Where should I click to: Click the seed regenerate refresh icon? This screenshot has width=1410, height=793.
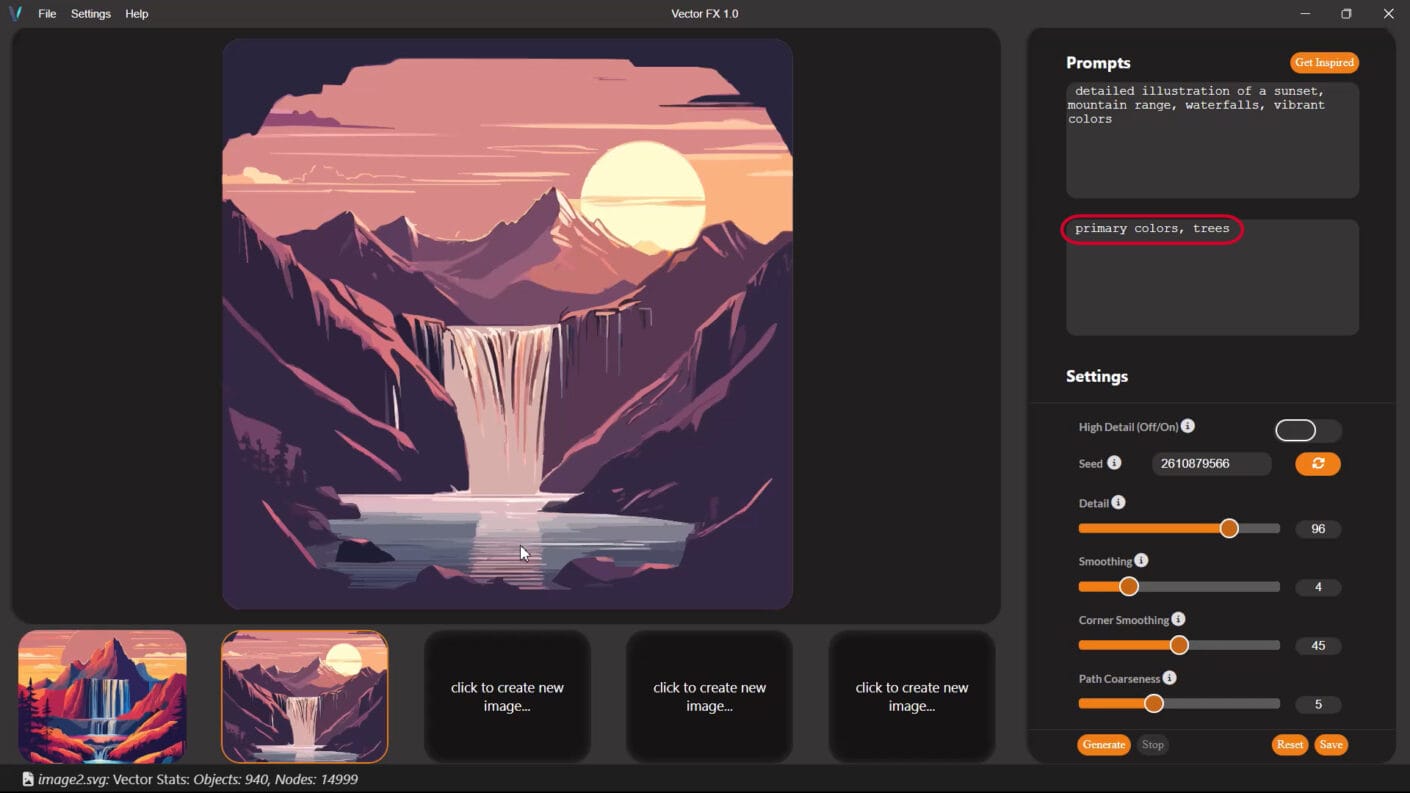click(x=1317, y=463)
